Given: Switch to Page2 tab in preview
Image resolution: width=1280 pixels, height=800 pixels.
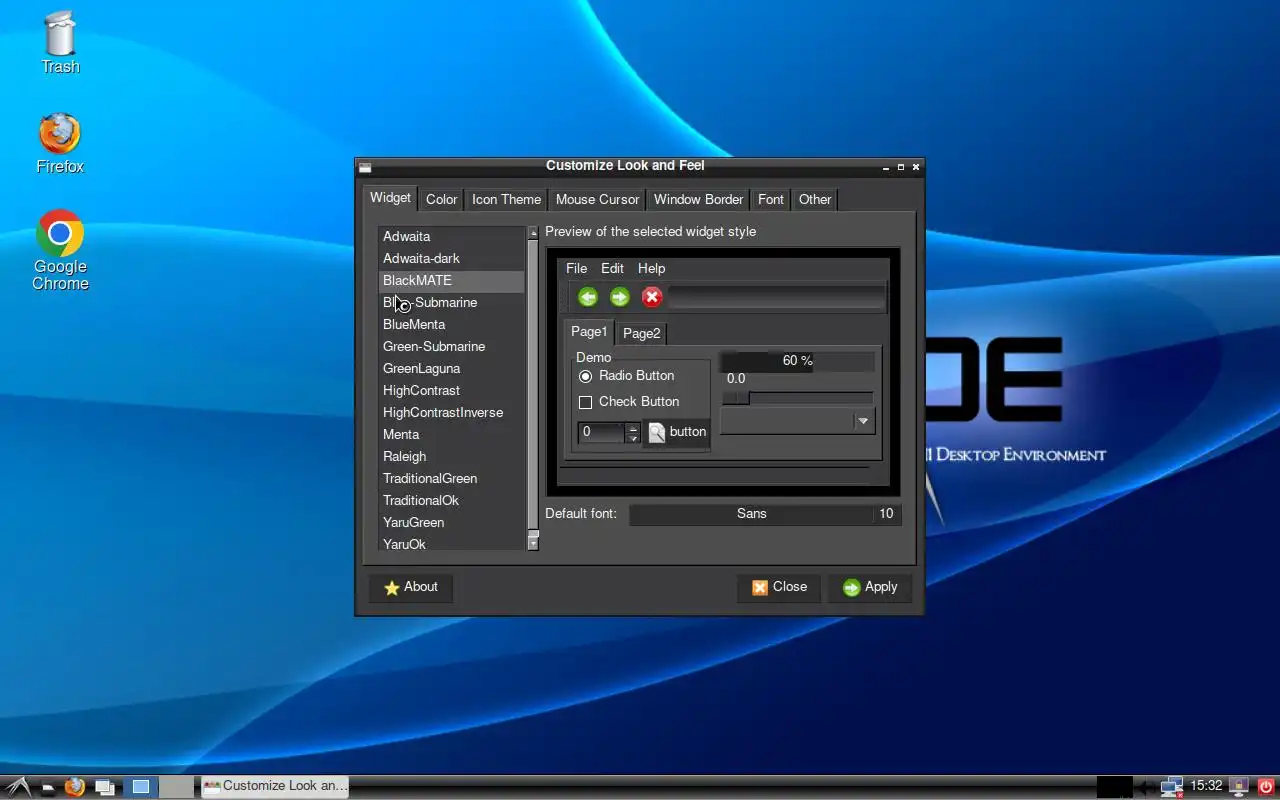Looking at the screenshot, I should (x=641, y=333).
